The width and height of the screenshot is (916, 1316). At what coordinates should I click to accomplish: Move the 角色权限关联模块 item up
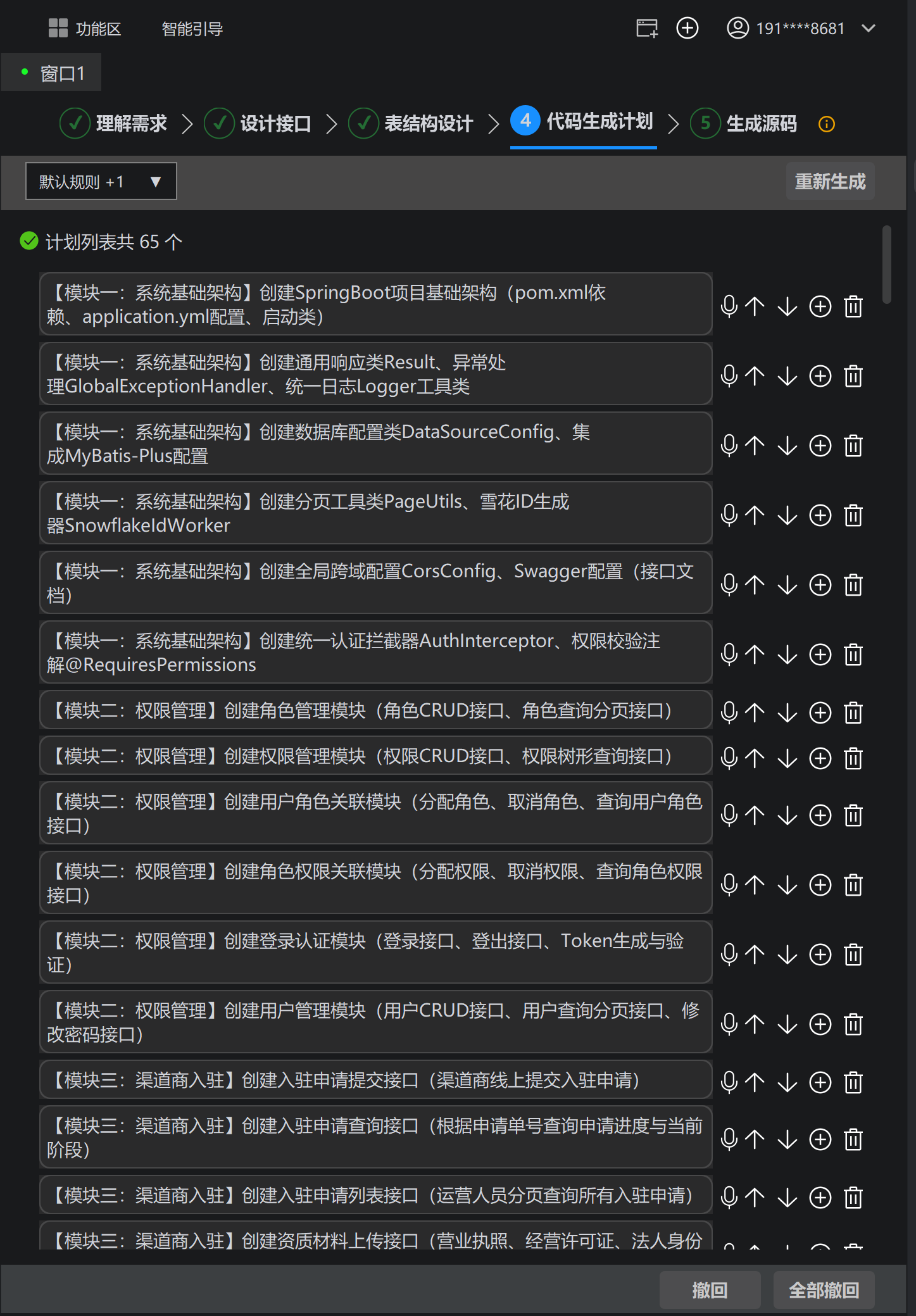tap(755, 885)
